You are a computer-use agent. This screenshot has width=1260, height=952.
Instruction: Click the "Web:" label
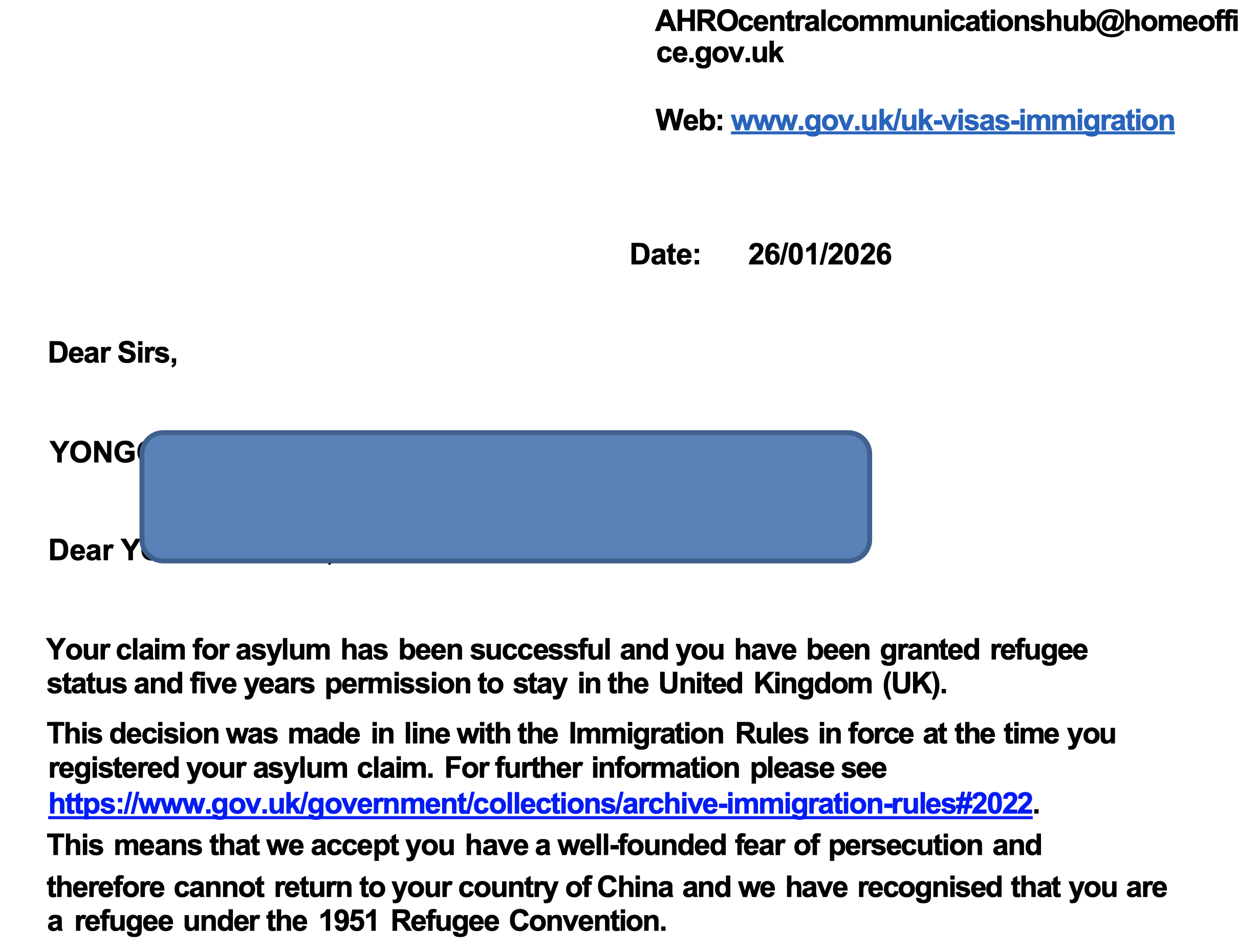(x=689, y=121)
